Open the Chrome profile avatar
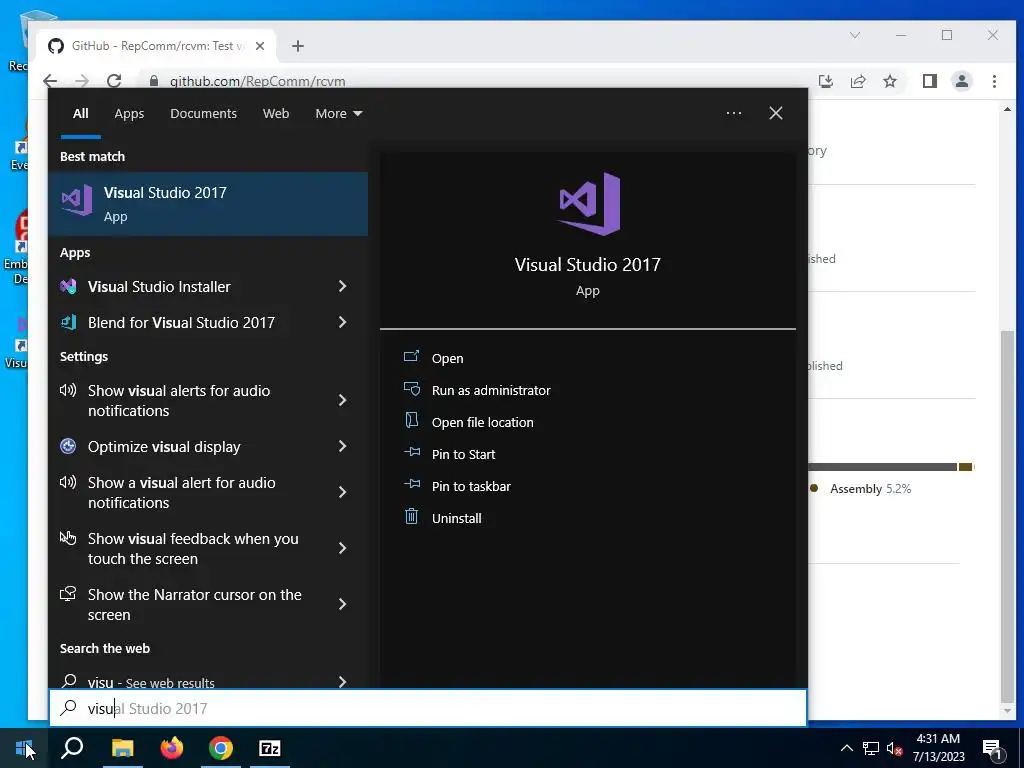This screenshot has height=768, width=1024. pos(961,81)
